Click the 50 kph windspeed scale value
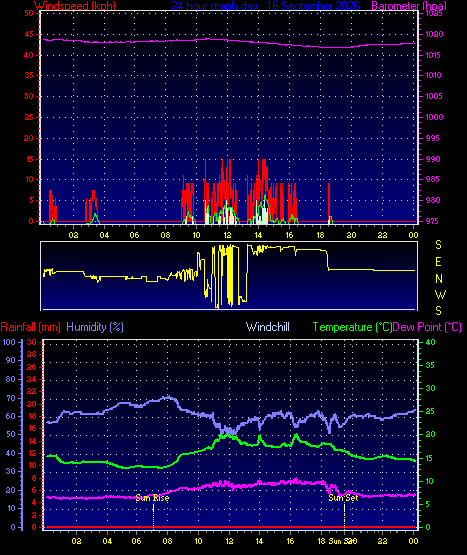 pyautogui.click(x=29, y=13)
